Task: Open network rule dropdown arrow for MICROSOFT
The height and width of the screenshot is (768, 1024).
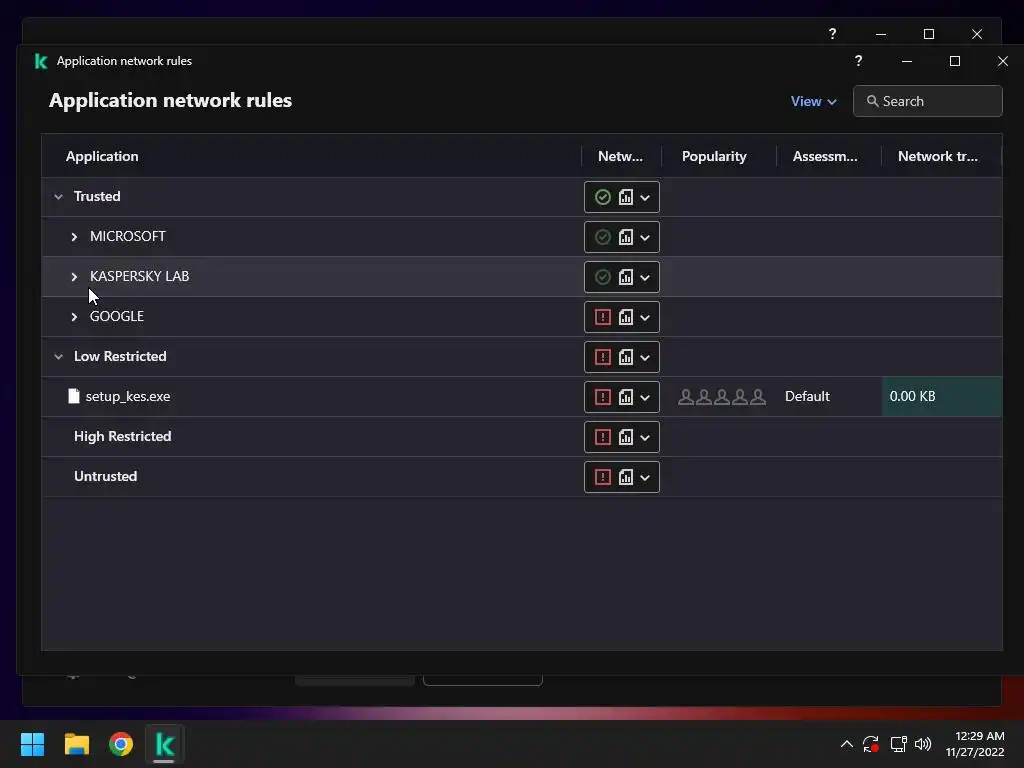Action: pyautogui.click(x=645, y=238)
